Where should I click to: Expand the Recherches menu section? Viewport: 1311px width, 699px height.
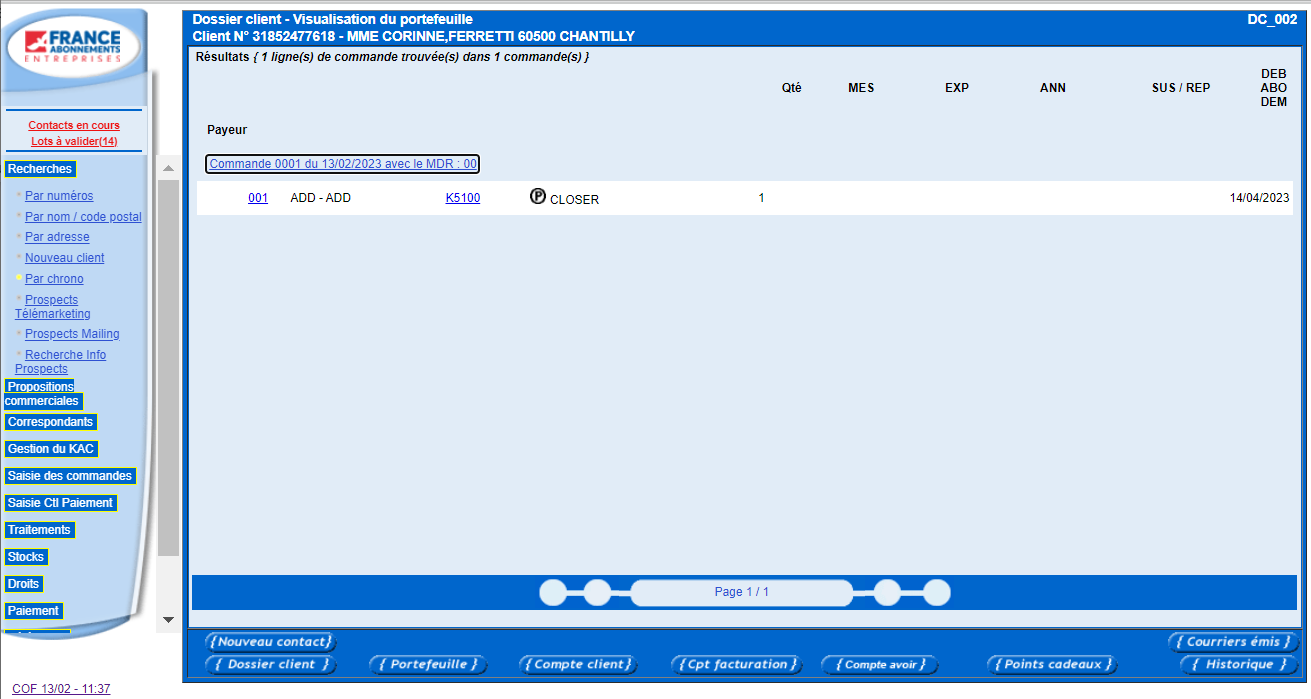[x=40, y=169]
